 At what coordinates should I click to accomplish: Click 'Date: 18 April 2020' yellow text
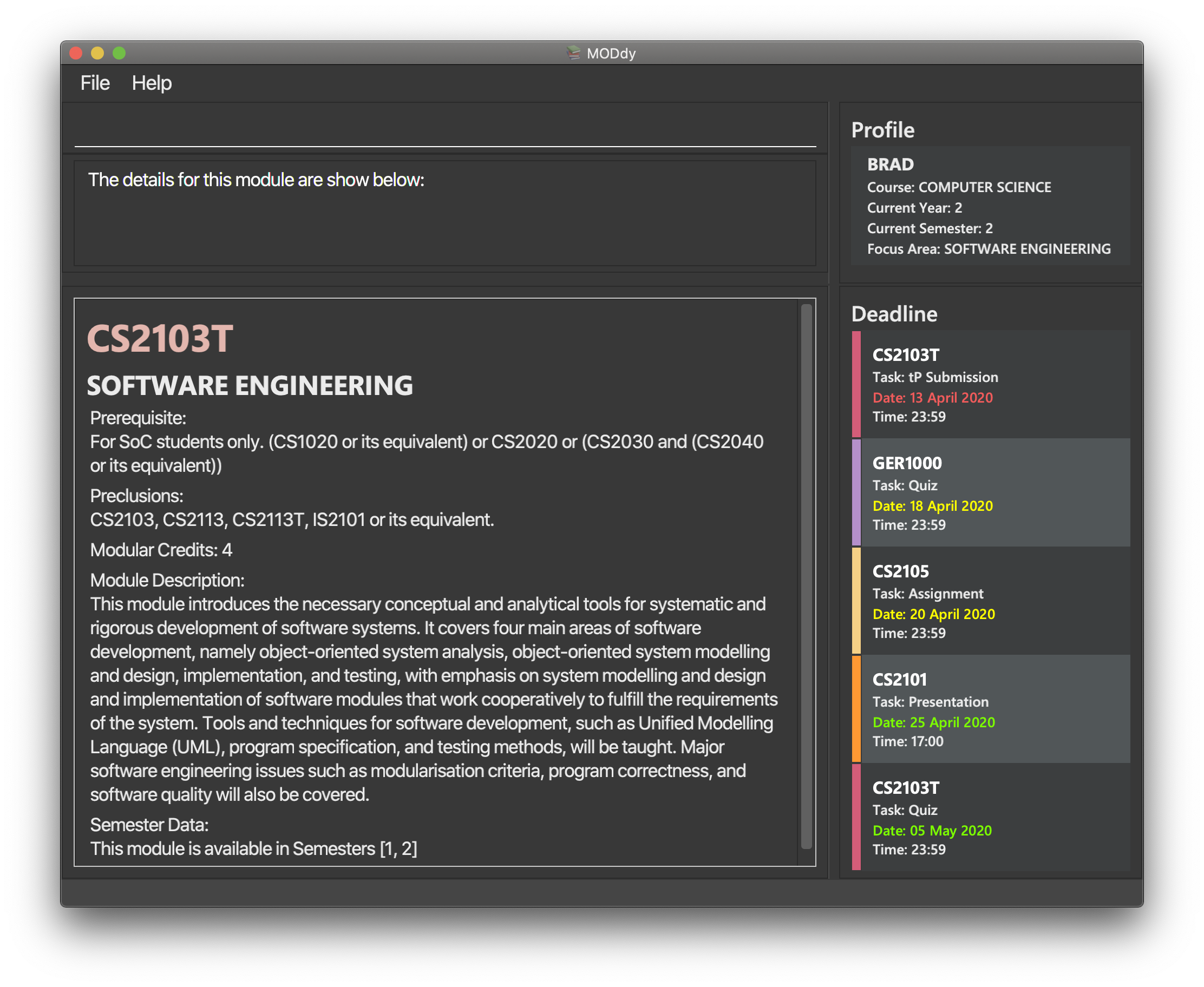tap(933, 505)
